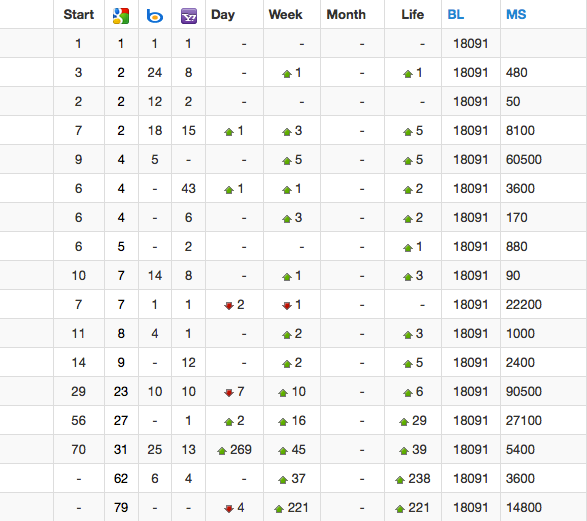Click the green arrow beside Life 29

click(404, 422)
